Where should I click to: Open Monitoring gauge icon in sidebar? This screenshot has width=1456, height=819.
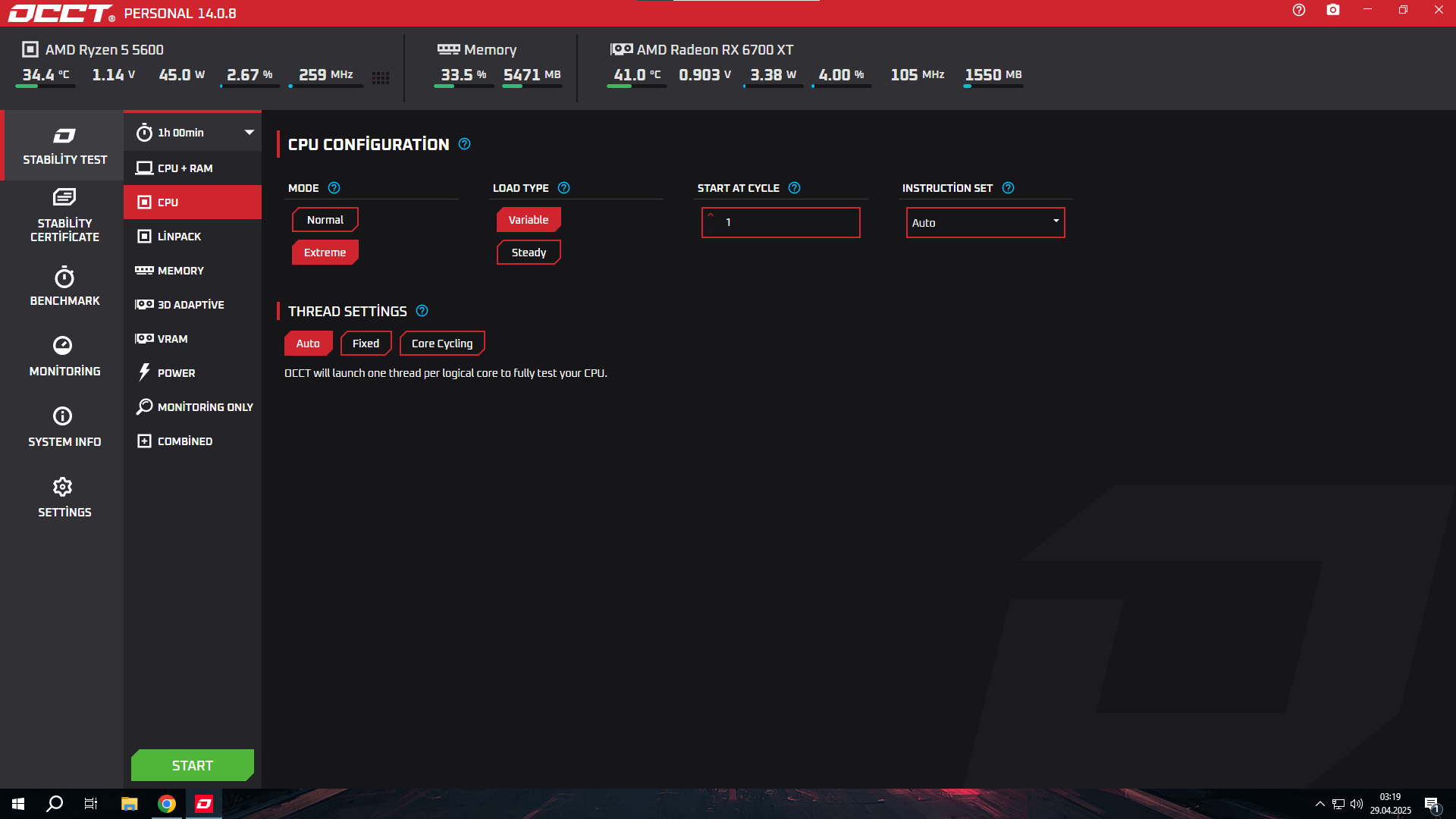63,346
